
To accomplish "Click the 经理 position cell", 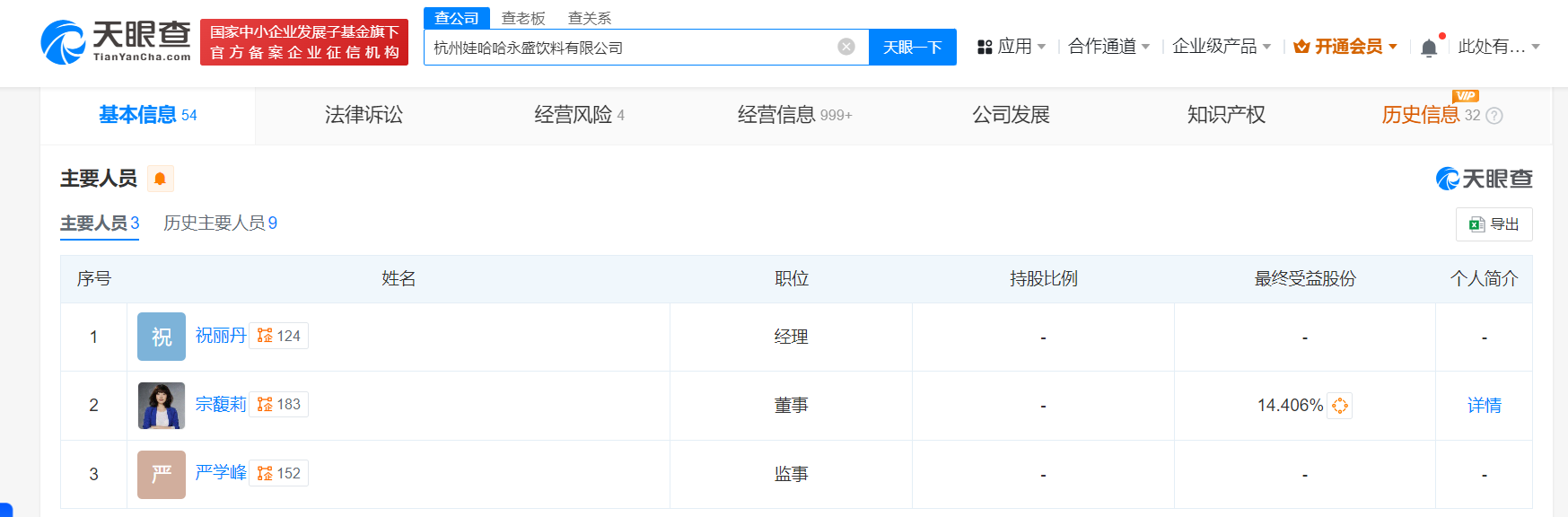I will click(792, 337).
